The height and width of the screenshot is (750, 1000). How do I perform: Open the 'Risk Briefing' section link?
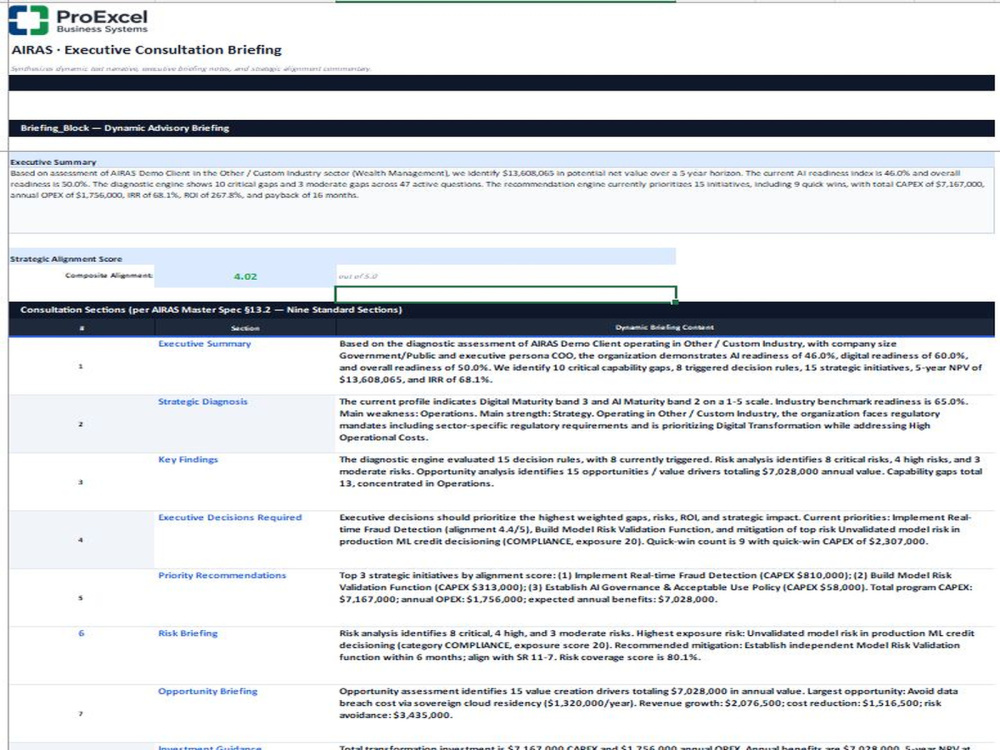[x=188, y=633]
